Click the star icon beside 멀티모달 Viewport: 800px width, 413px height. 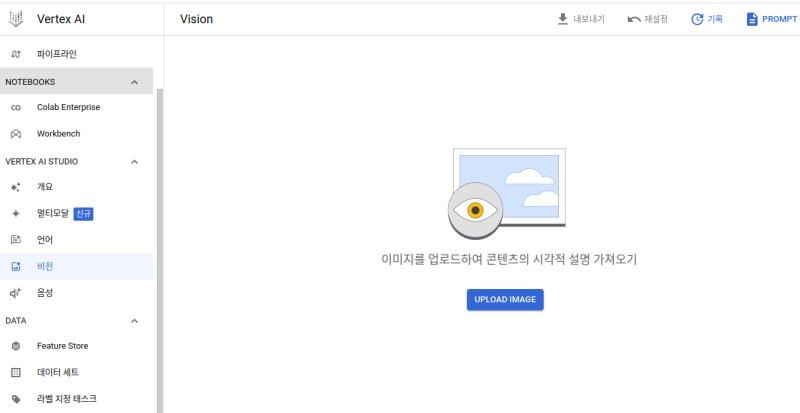(x=16, y=213)
